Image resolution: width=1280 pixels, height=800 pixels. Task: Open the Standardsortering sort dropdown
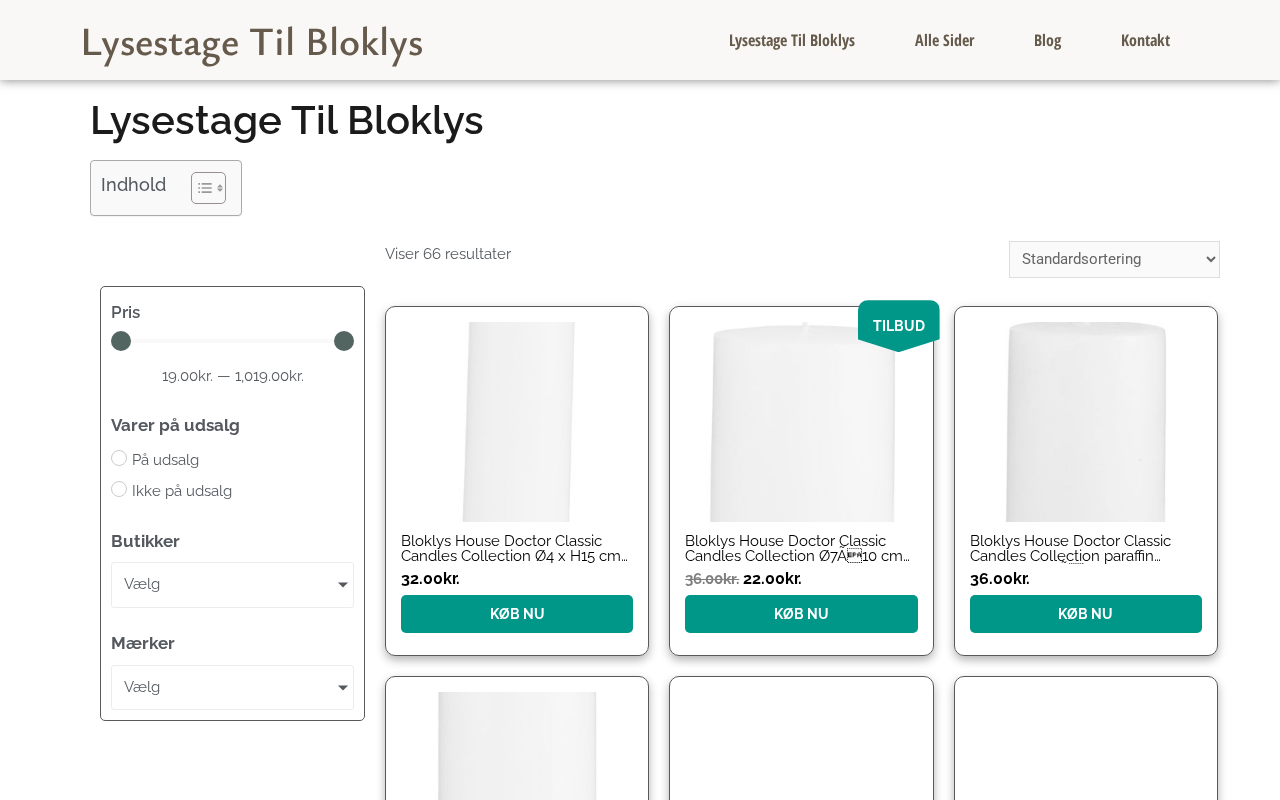click(1113, 259)
